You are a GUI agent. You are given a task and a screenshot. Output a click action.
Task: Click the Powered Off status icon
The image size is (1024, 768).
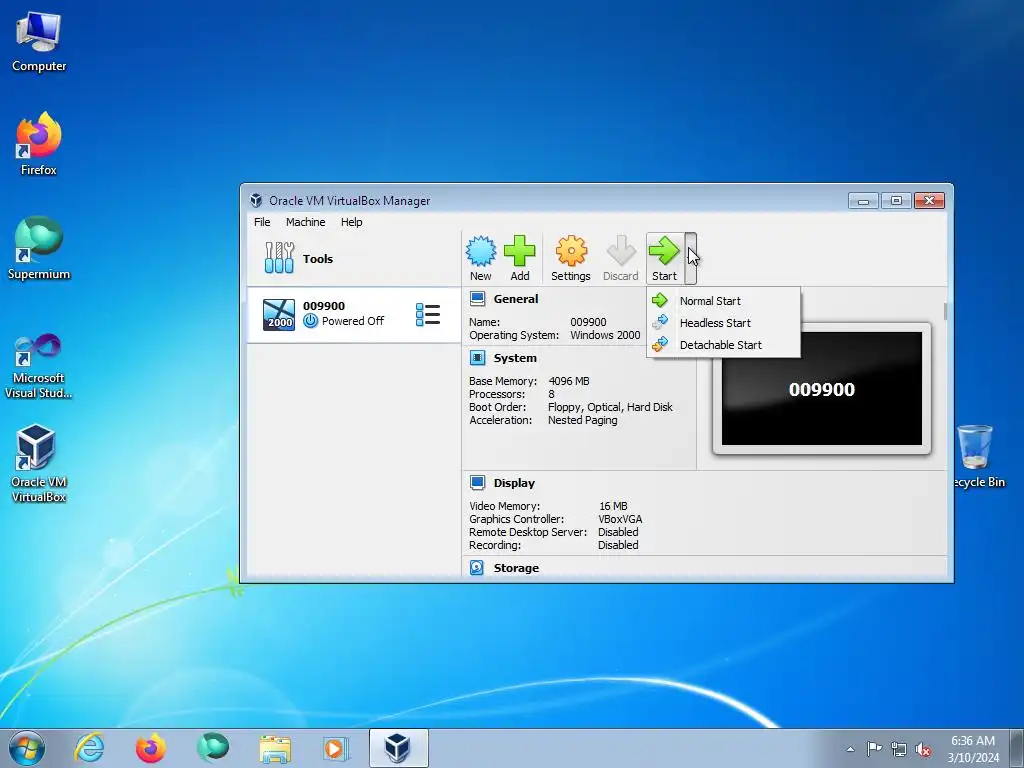[x=311, y=321]
